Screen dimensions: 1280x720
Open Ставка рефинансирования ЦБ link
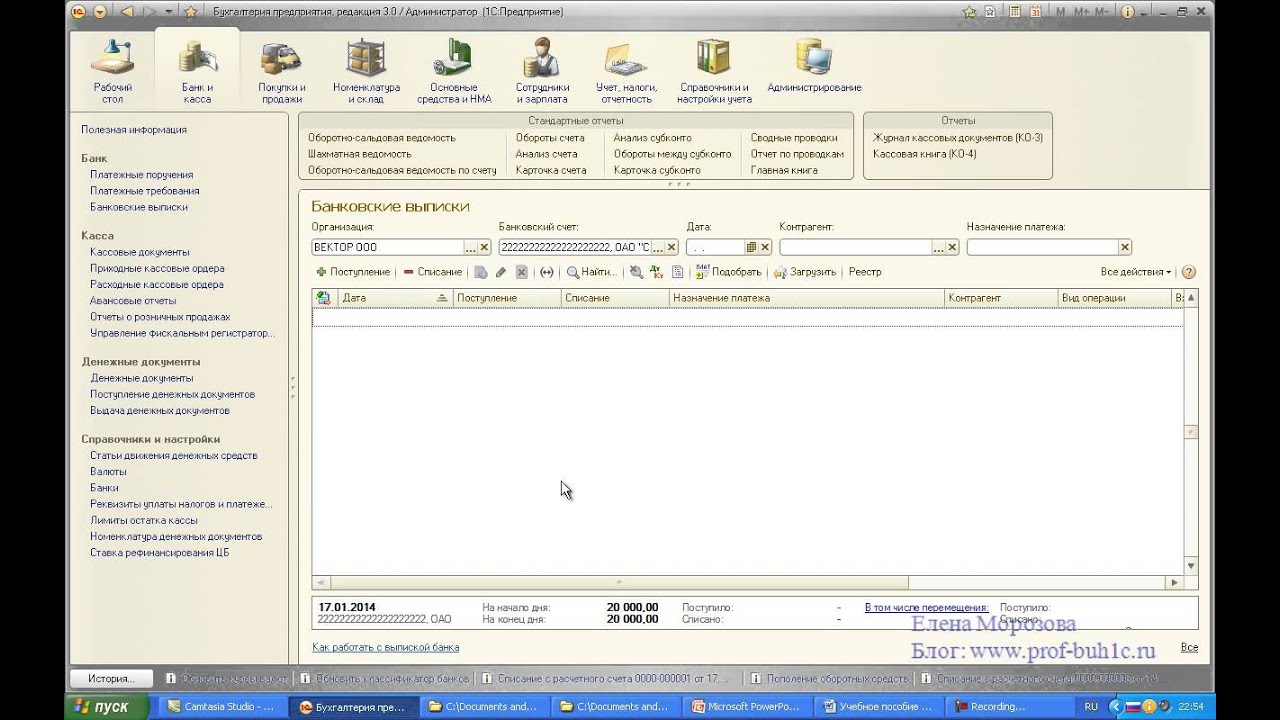click(x=159, y=553)
